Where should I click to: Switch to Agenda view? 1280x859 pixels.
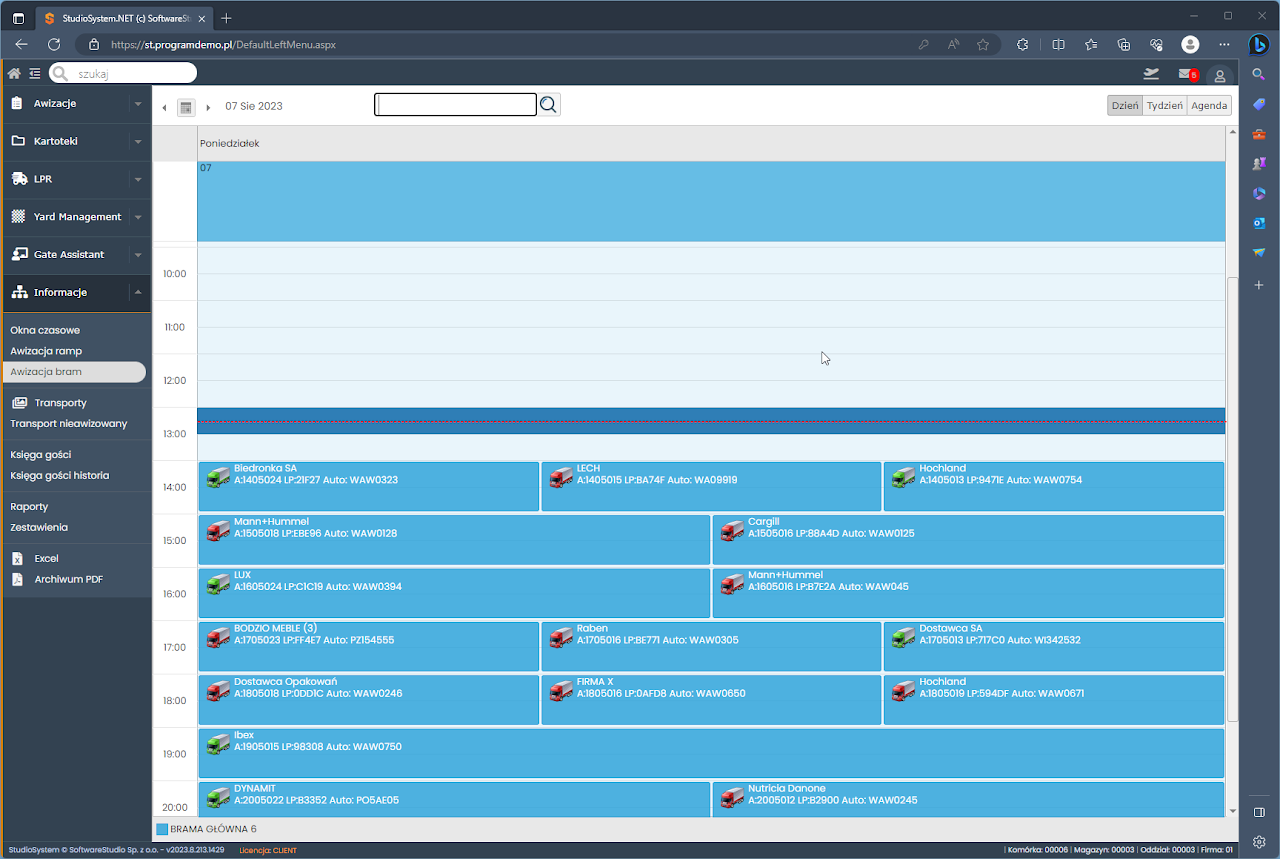pos(1209,106)
